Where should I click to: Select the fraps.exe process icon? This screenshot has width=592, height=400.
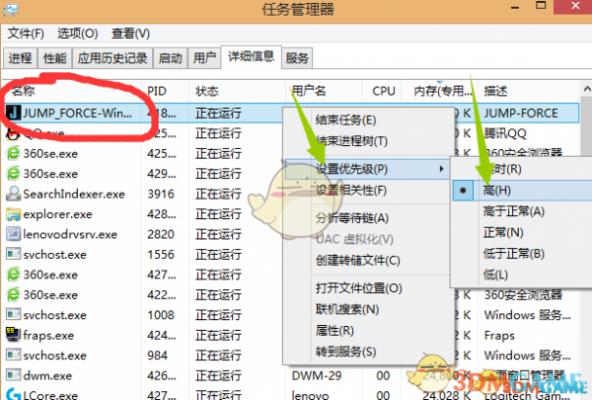[13, 335]
